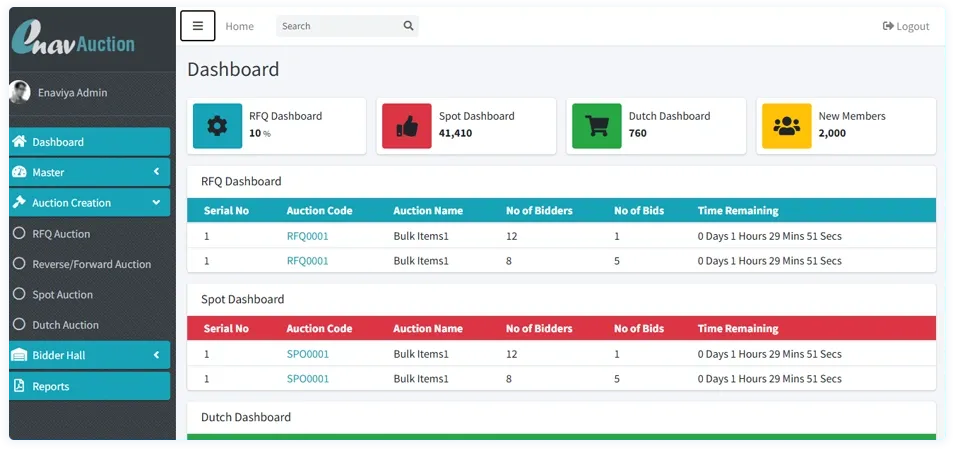The width and height of the screenshot is (953, 449).
Task: Click the Spot Dashboard 41,410 value
Action: 455,133
